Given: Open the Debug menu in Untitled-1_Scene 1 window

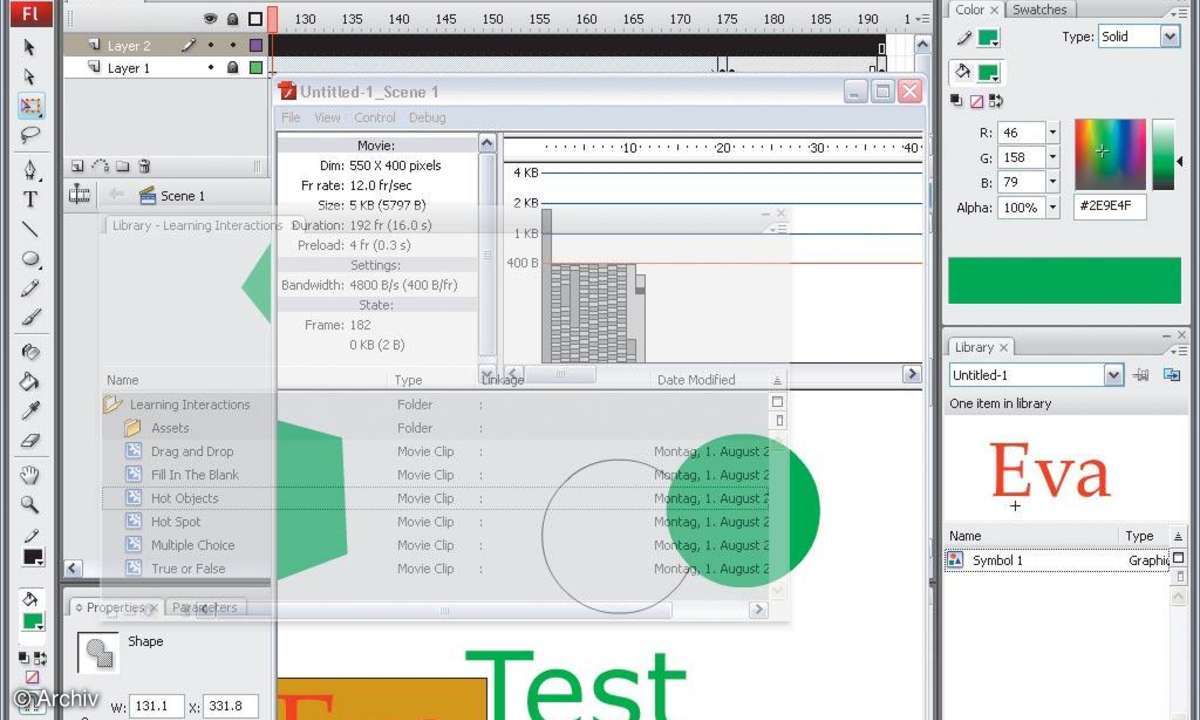Looking at the screenshot, I should (x=427, y=117).
